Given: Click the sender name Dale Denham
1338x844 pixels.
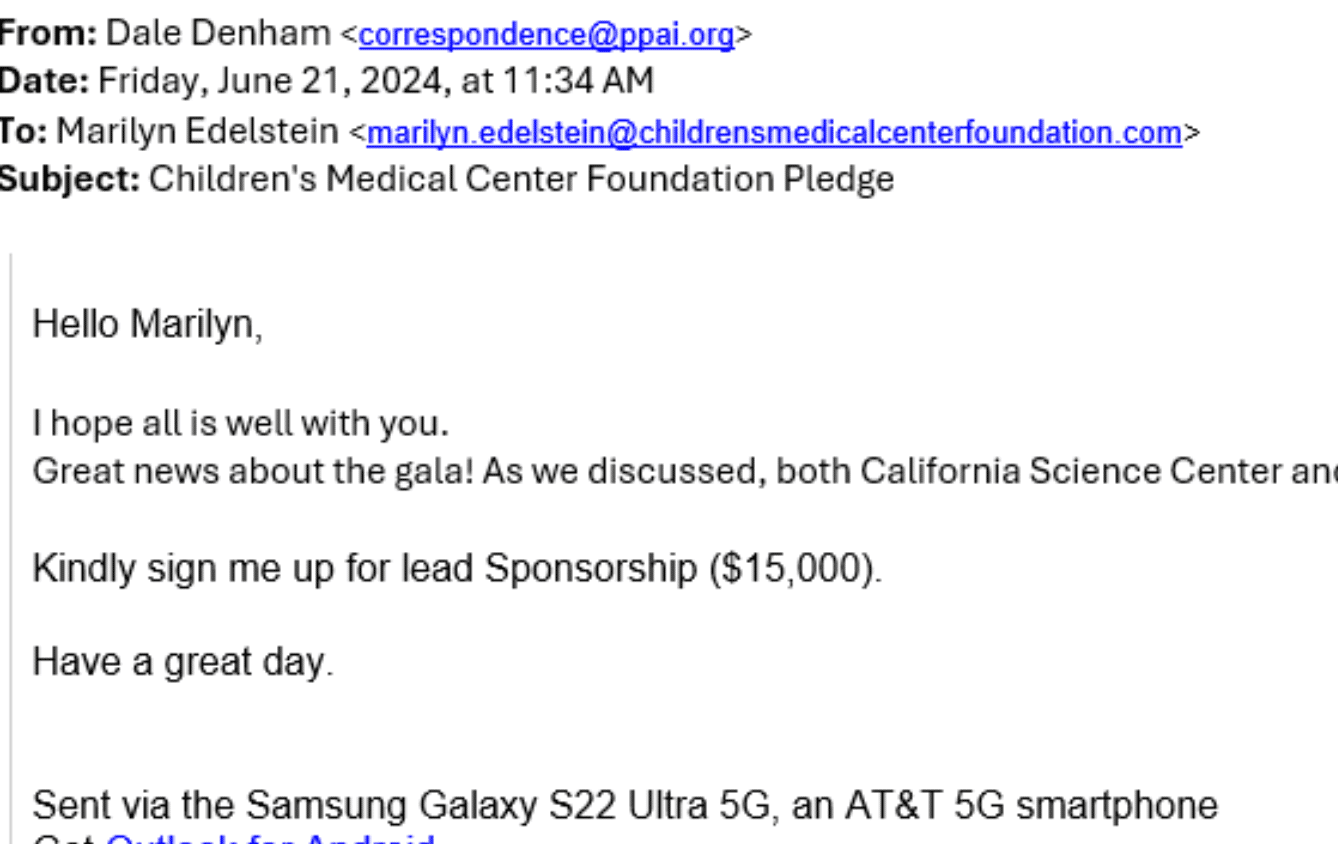Looking at the screenshot, I should point(218,34).
